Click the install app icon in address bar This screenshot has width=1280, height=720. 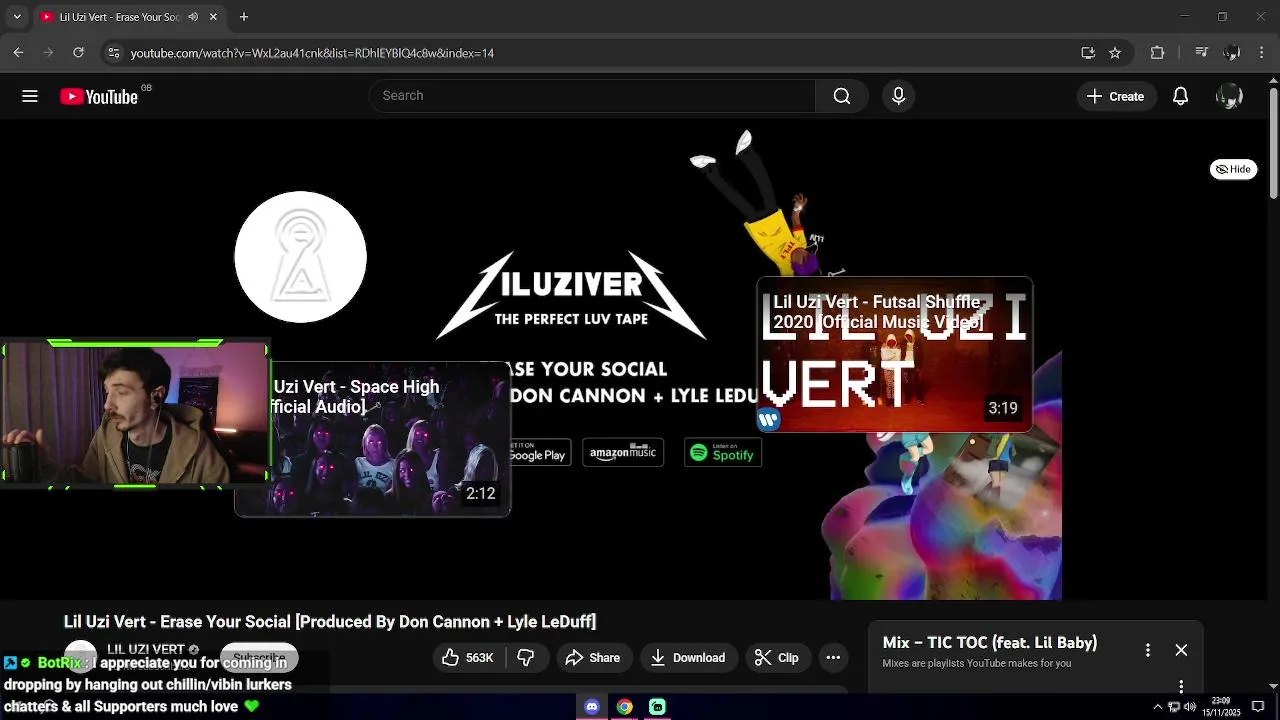pyautogui.click(x=1088, y=53)
